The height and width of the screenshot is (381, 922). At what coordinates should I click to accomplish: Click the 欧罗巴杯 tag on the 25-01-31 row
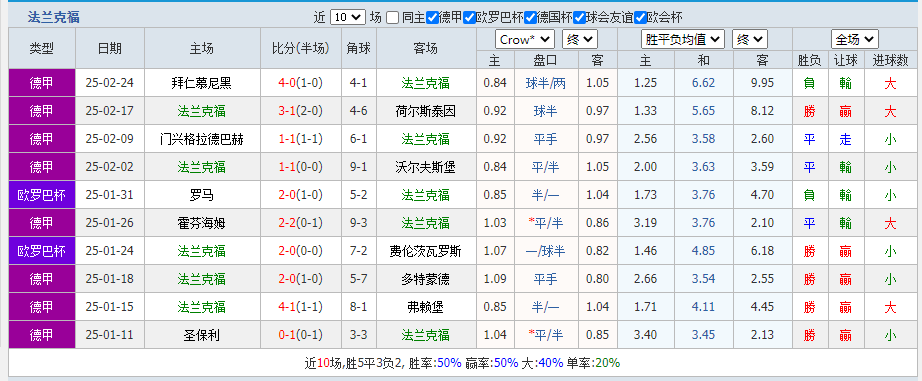pyautogui.click(x=42, y=195)
